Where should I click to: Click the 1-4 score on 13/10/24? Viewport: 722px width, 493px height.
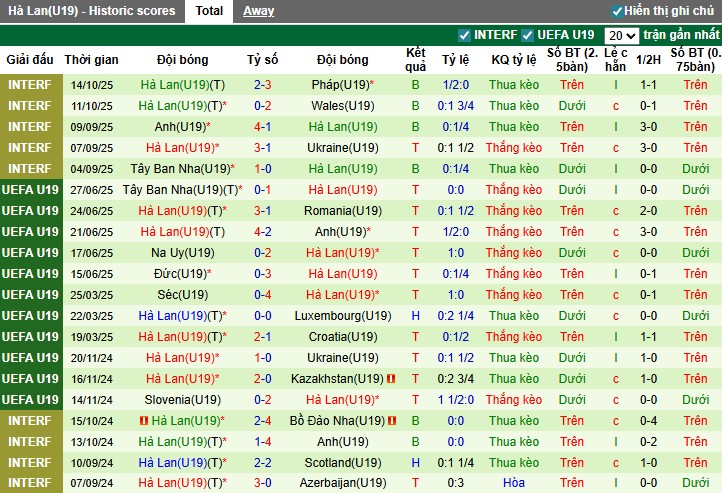coord(262,442)
